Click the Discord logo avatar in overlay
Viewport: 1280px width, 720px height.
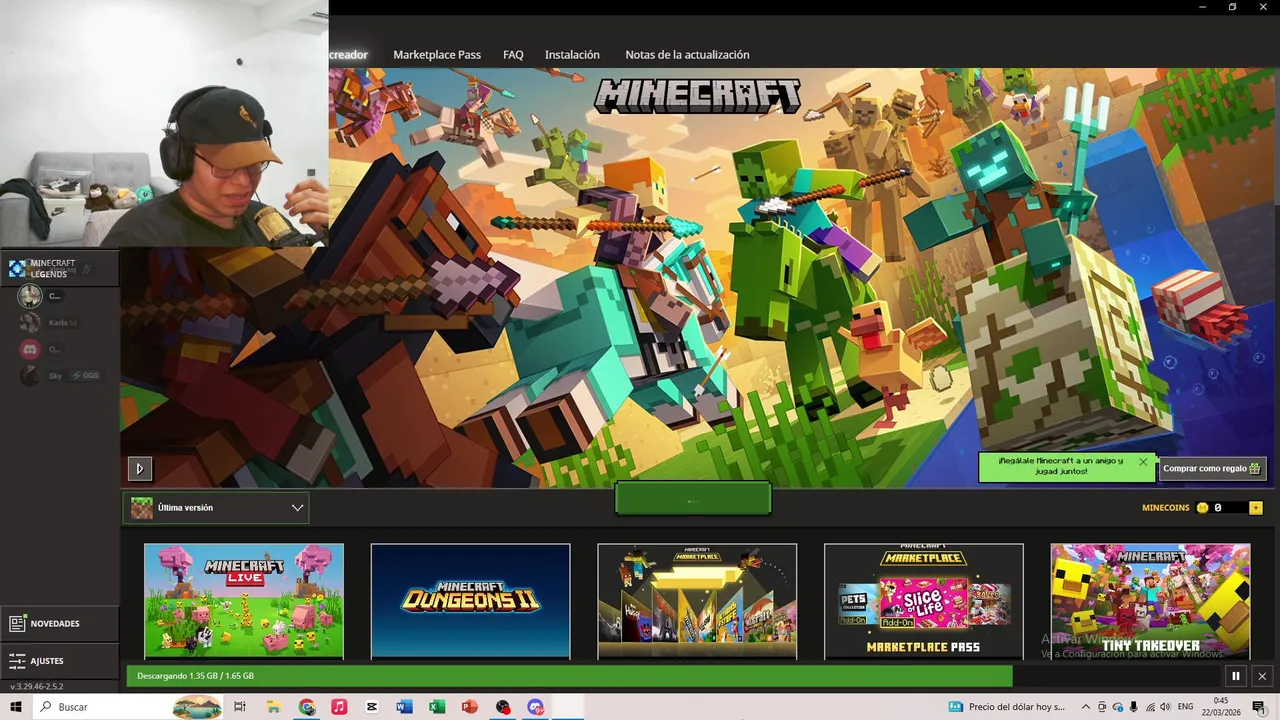pos(29,349)
